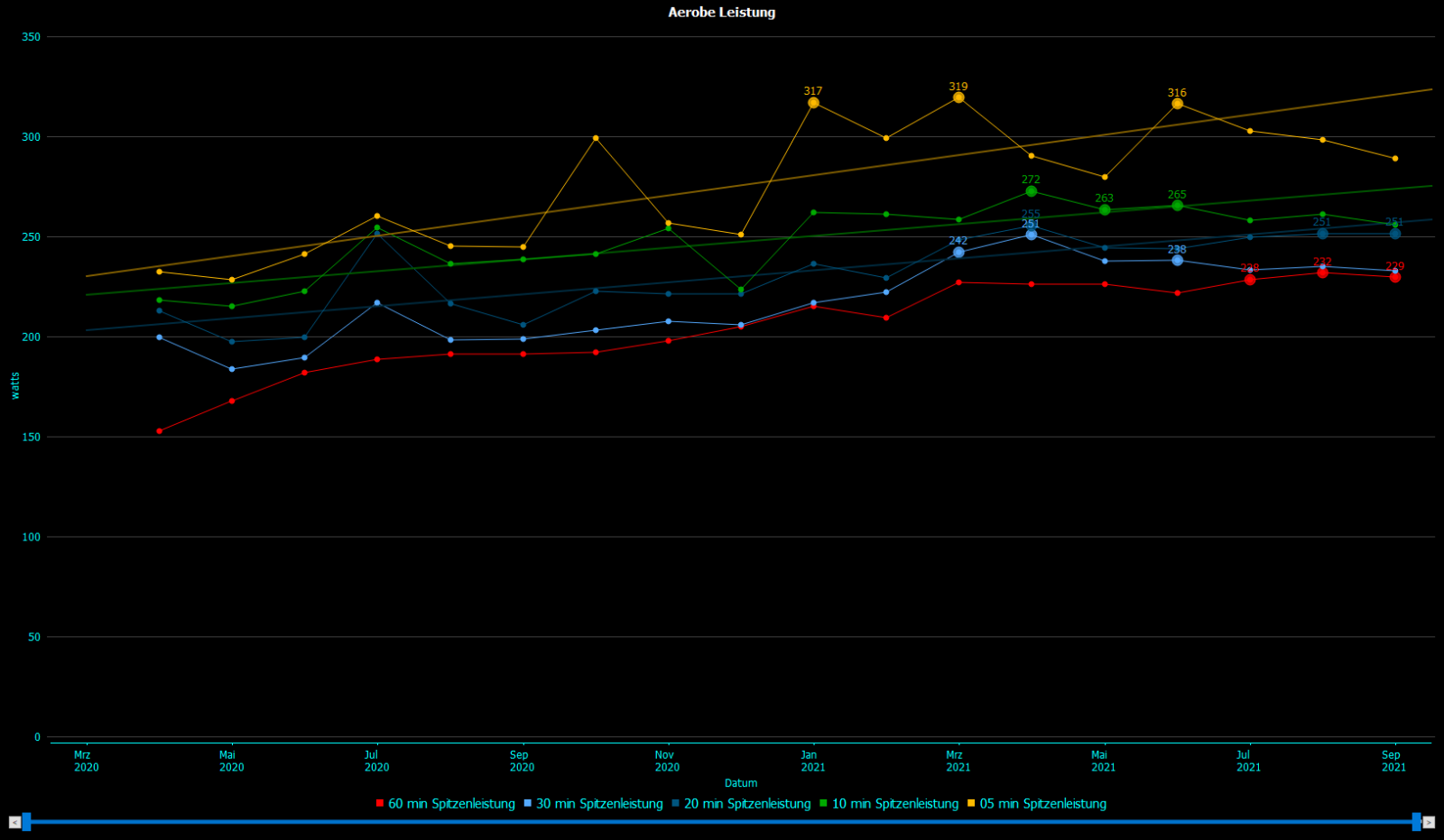Click the Datum x-axis label

coord(741,783)
